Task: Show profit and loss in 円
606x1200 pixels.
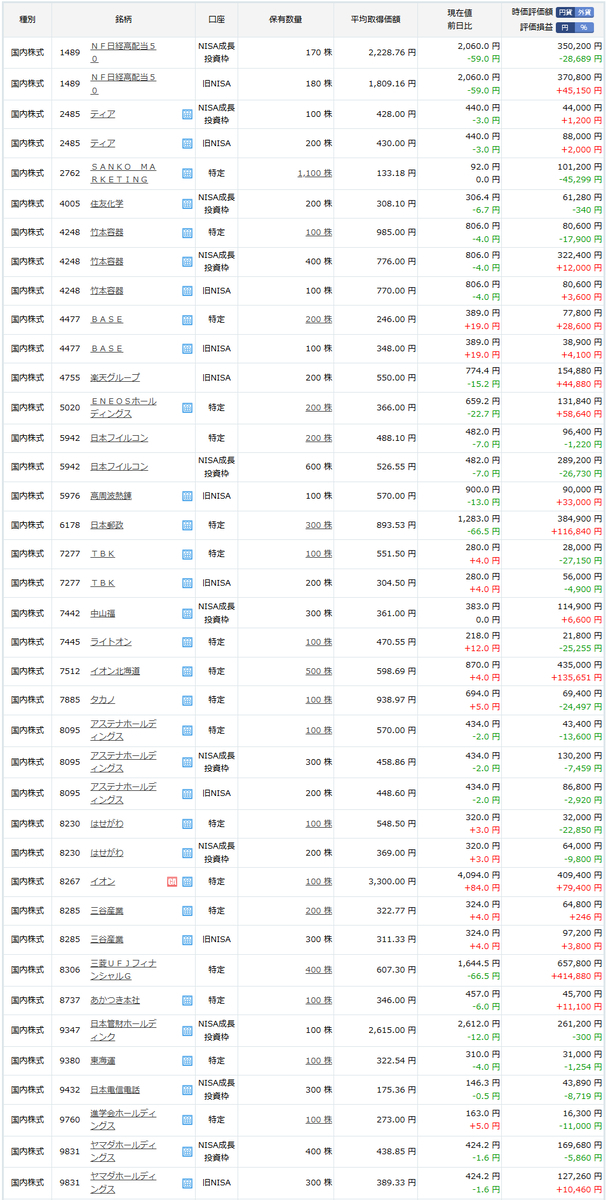Action: coord(566,25)
